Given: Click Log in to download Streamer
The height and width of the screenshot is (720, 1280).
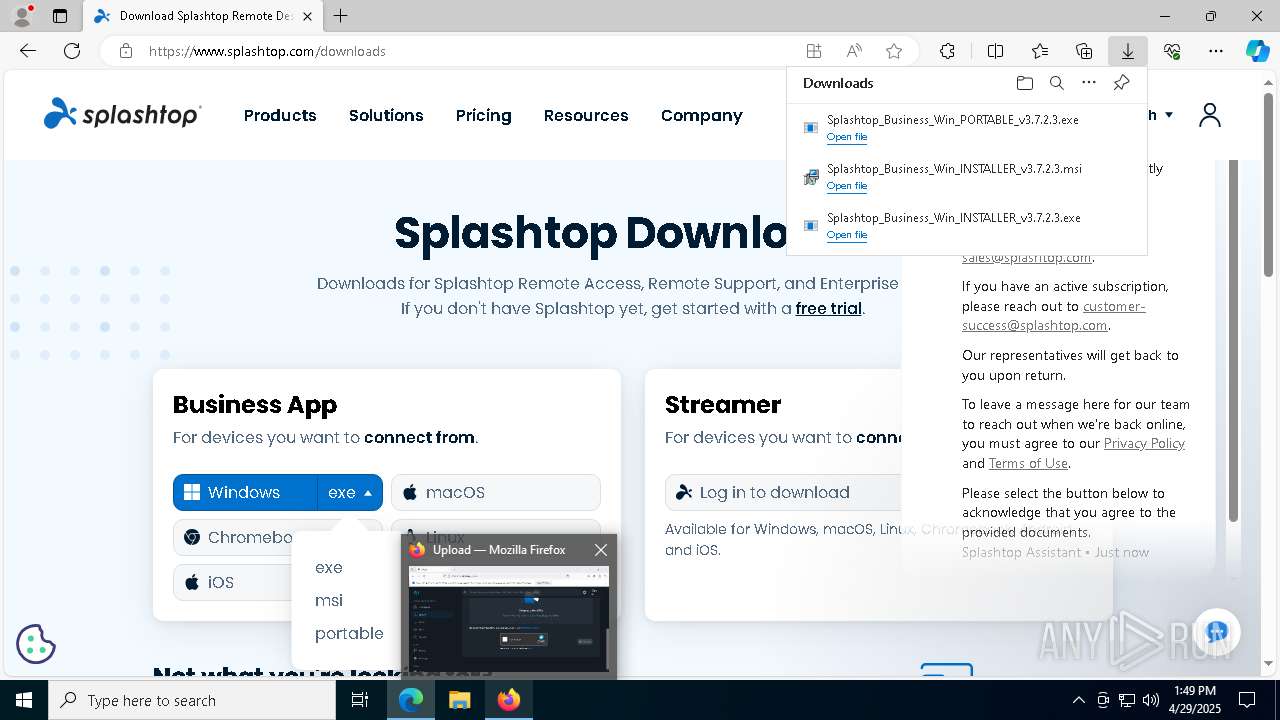Looking at the screenshot, I should pyautogui.click(x=783, y=492).
